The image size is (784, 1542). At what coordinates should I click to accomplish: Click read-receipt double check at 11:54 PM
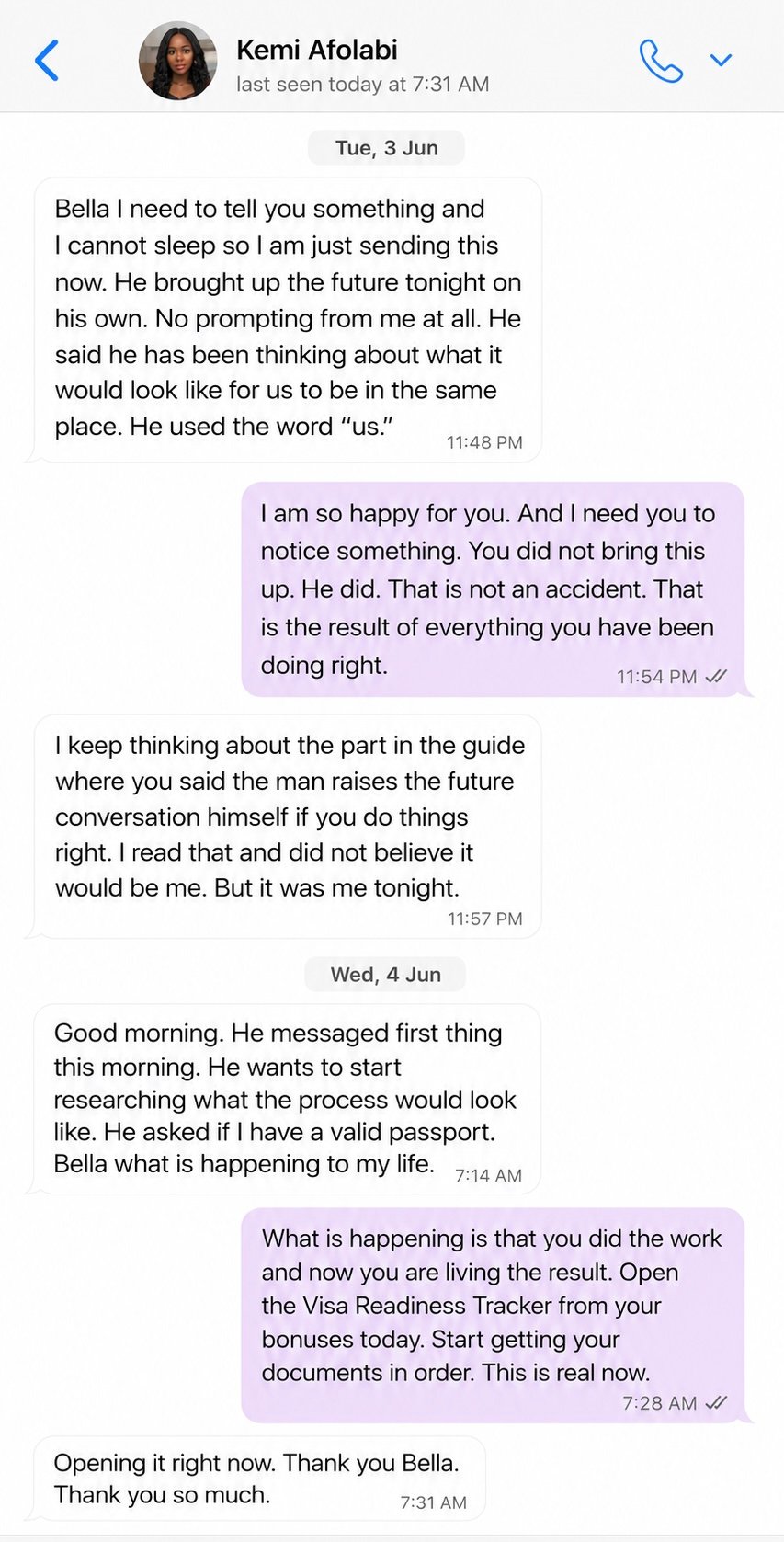(716, 677)
